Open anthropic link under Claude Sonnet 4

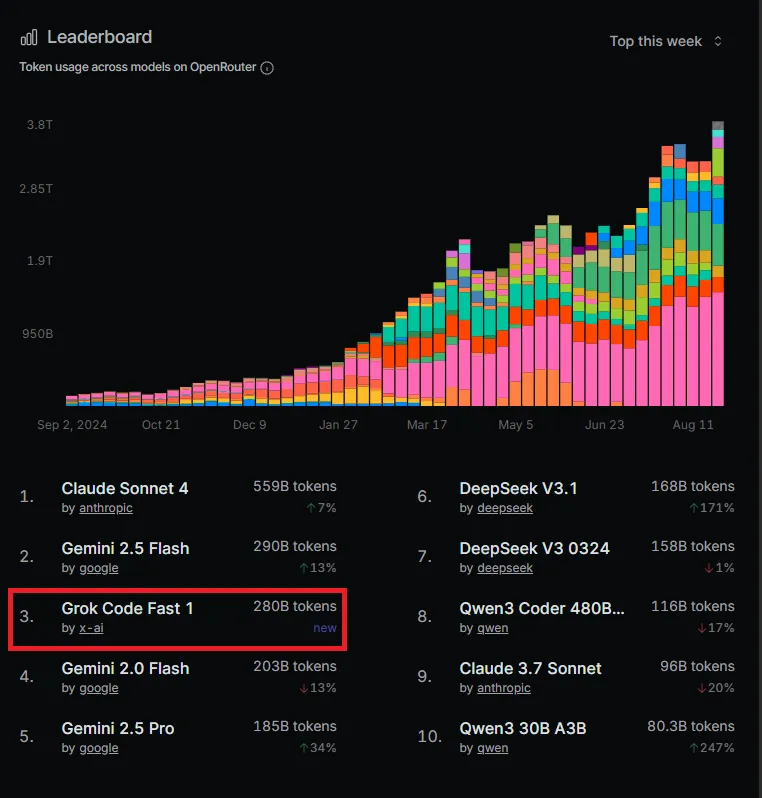[106, 508]
